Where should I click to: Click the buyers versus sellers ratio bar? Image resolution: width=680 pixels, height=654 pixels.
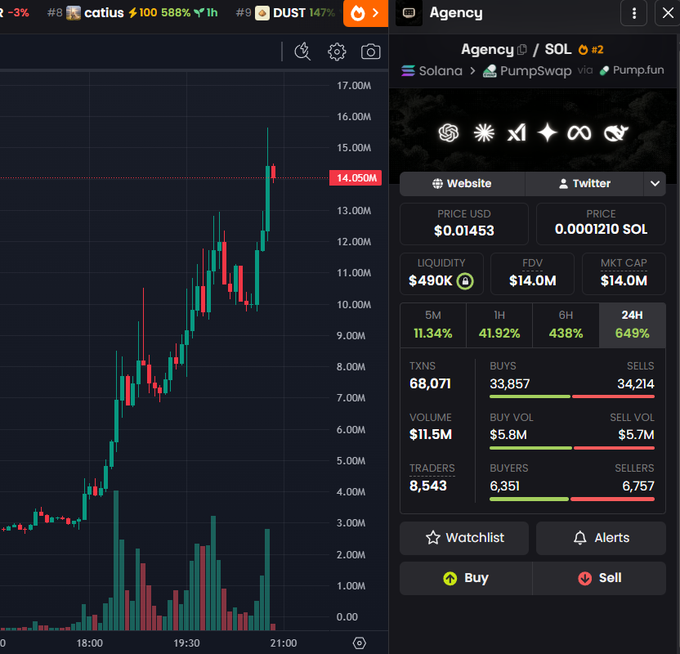coord(572,499)
